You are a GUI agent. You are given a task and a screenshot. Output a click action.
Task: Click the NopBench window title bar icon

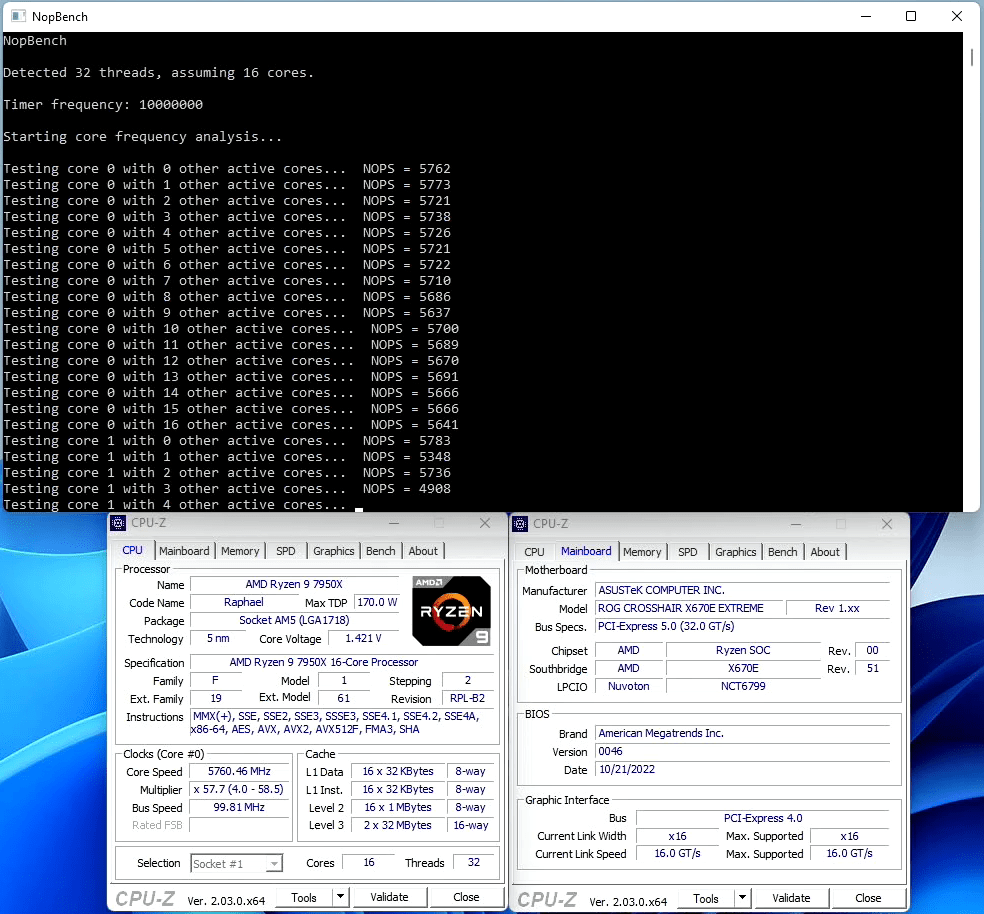tap(18, 16)
